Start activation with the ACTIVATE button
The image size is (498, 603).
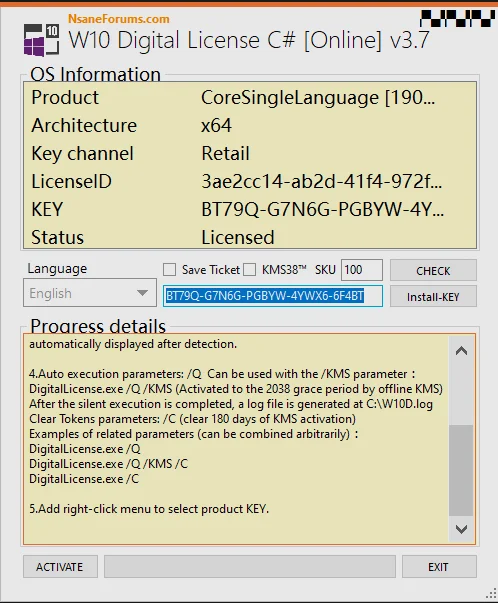[x=60, y=566]
